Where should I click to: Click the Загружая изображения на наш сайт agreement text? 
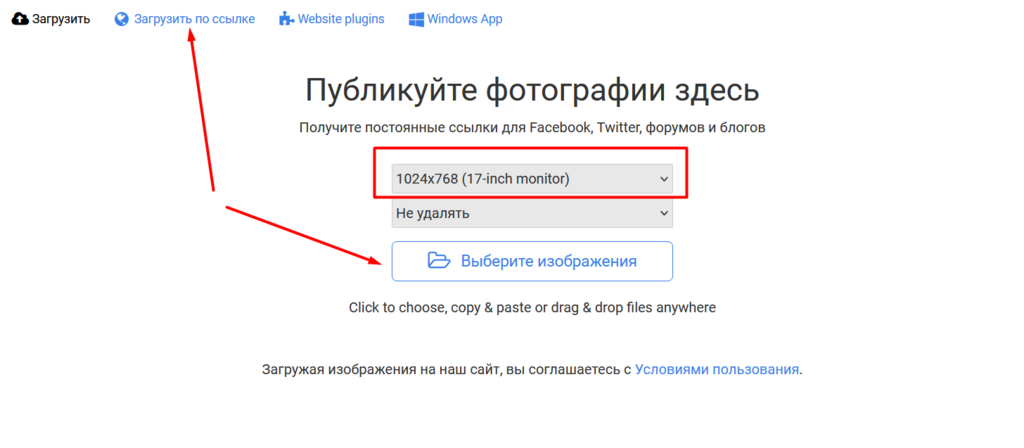pyautogui.click(x=445, y=369)
